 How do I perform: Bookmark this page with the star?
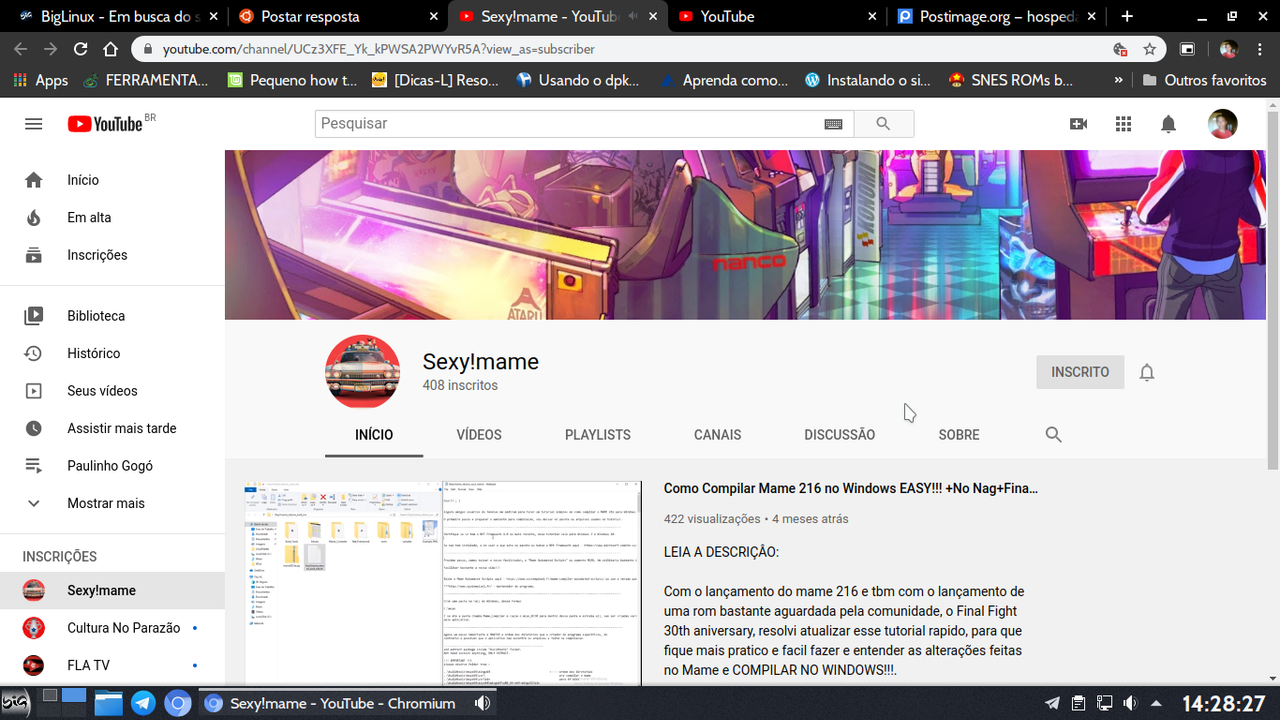point(1150,49)
